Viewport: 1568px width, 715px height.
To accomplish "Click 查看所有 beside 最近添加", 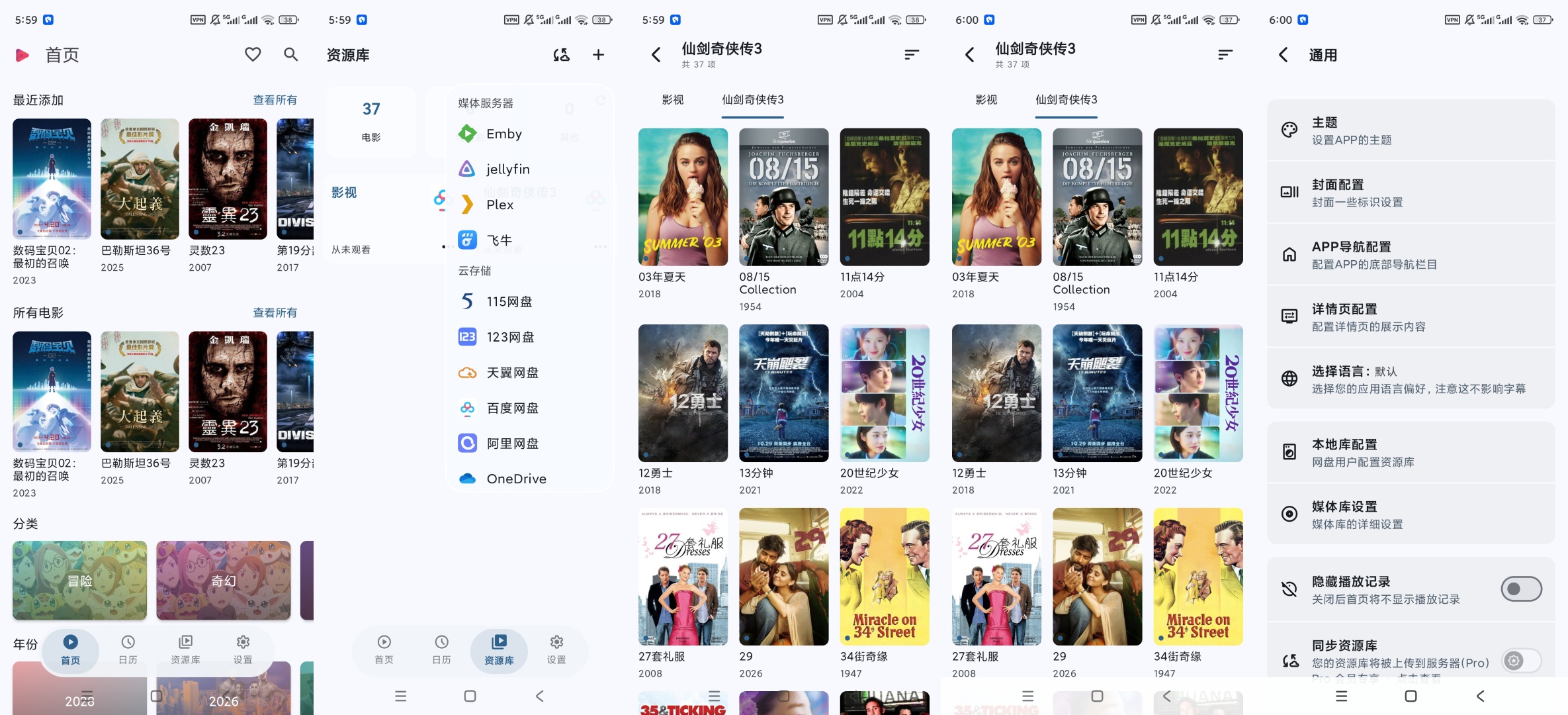I will [275, 100].
